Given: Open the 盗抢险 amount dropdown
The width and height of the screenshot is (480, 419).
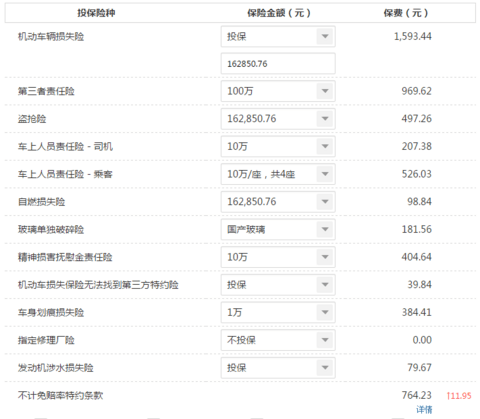Looking at the screenshot, I should coord(278,119).
